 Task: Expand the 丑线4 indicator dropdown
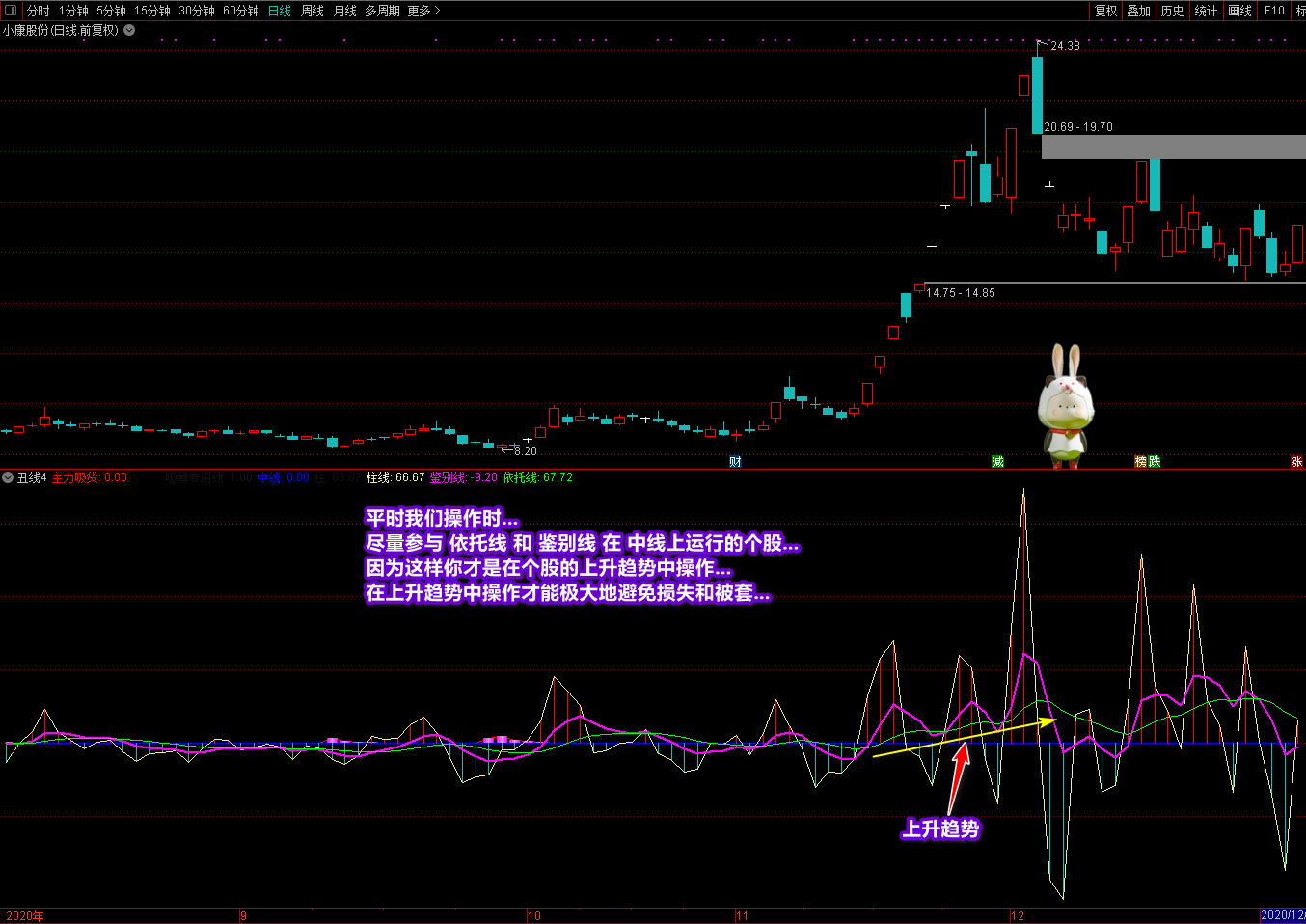point(8,477)
